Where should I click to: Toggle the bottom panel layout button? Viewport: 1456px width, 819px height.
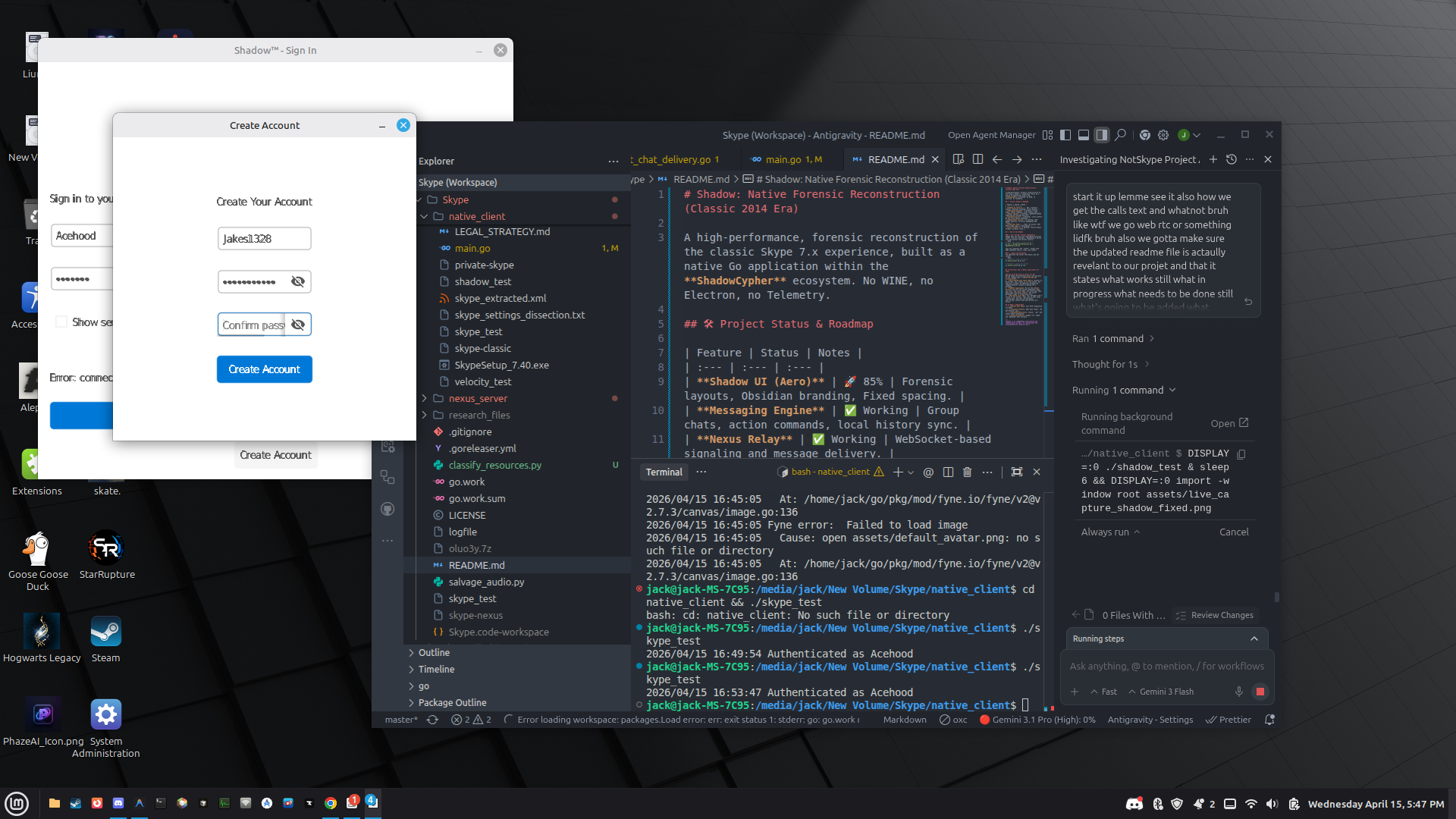pyautogui.click(x=1084, y=135)
